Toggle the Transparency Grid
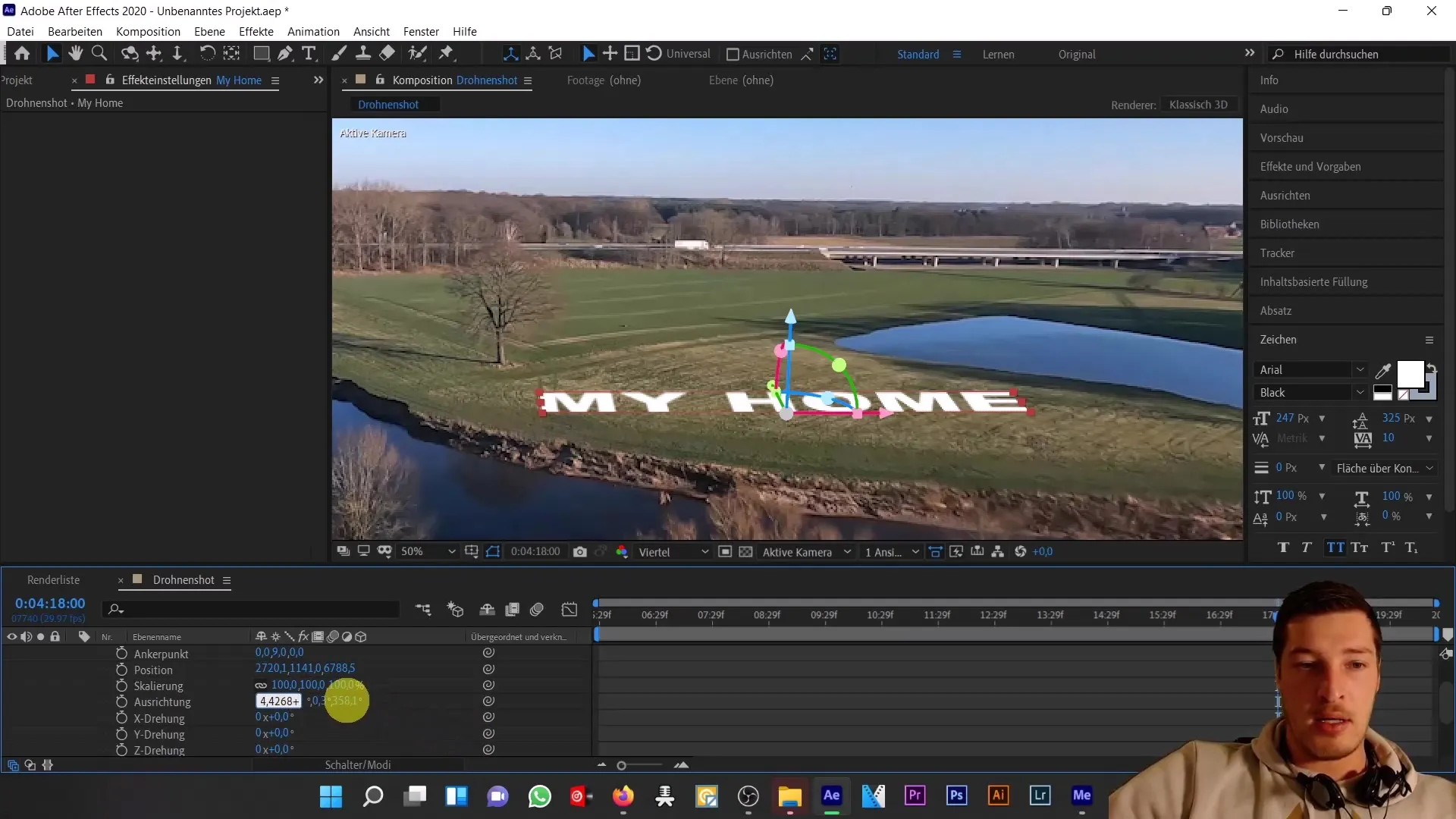This screenshot has width=1456, height=819. coord(745,552)
